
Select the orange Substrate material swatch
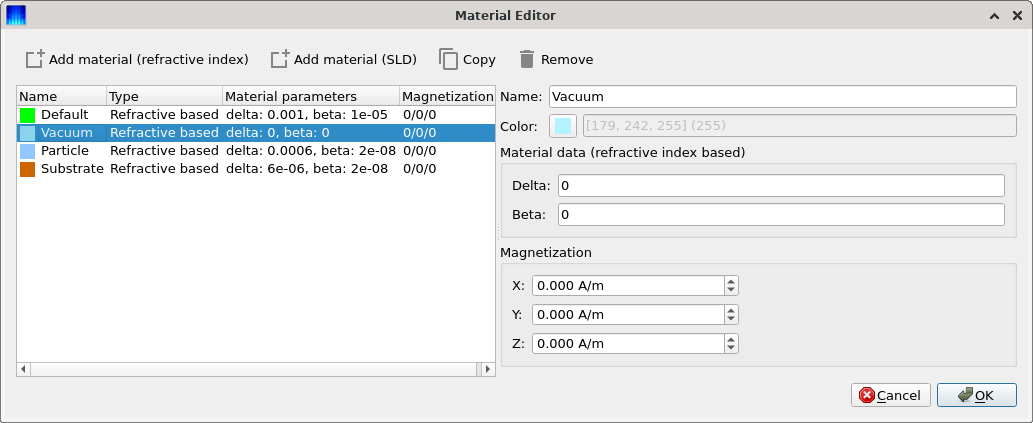[27, 169]
